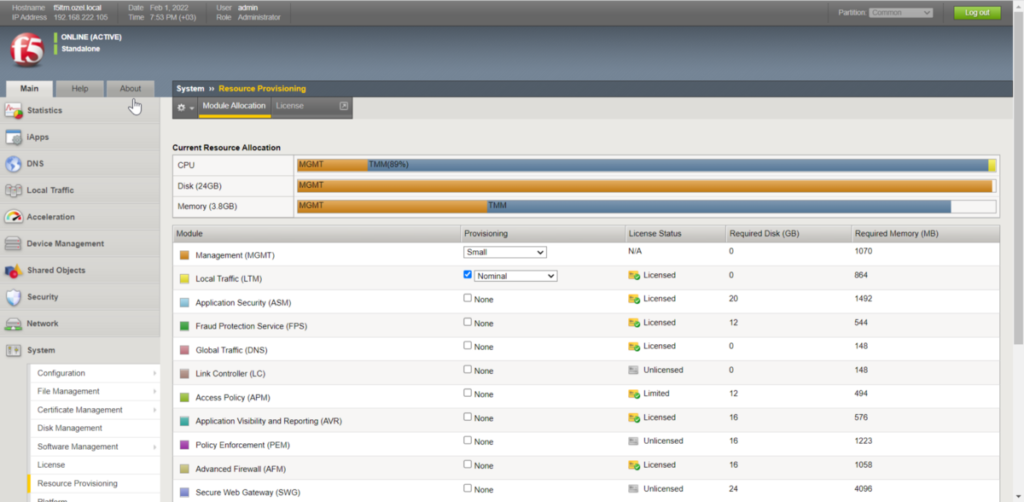Switch to the About tab

(x=130, y=89)
